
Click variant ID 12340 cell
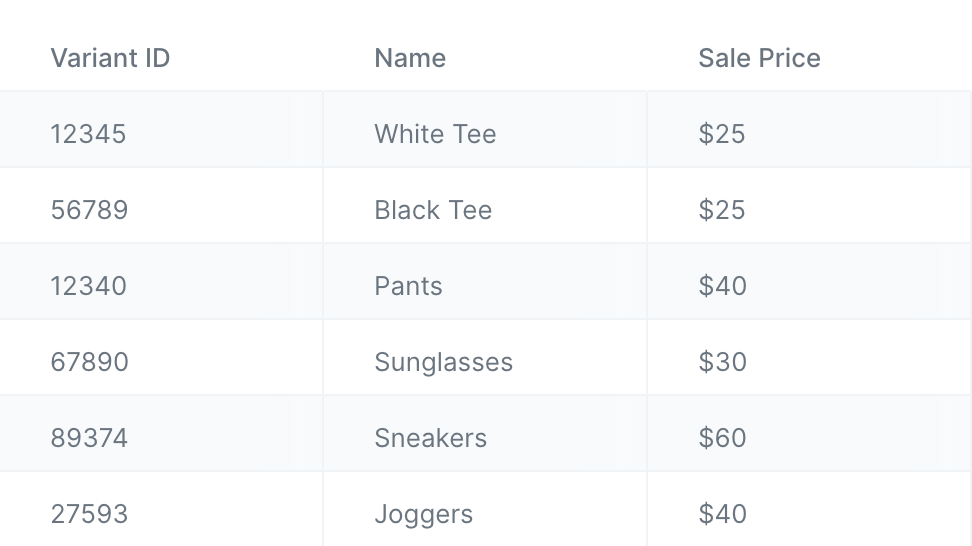(x=161, y=282)
